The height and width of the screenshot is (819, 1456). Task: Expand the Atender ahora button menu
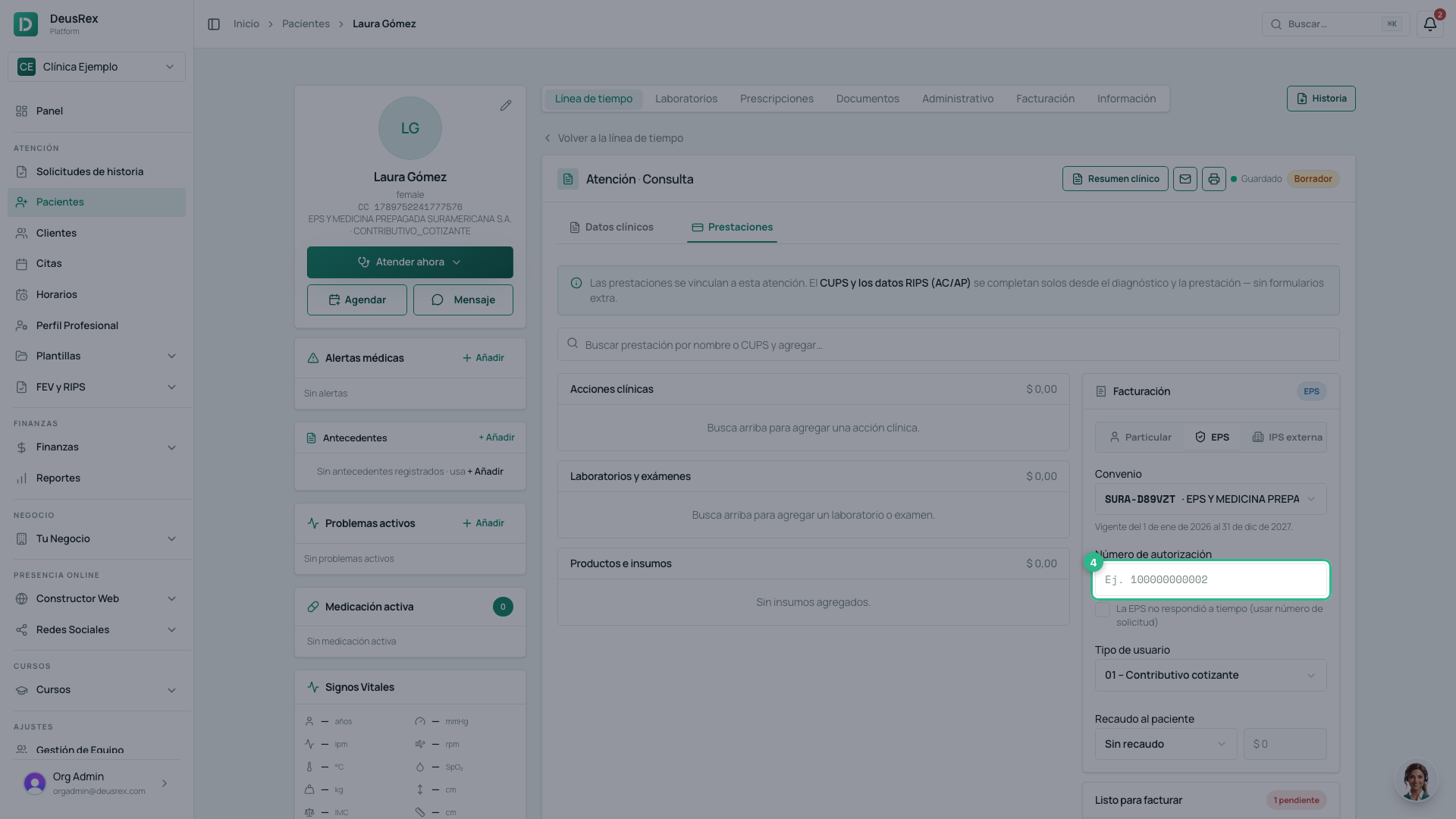tap(410, 262)
